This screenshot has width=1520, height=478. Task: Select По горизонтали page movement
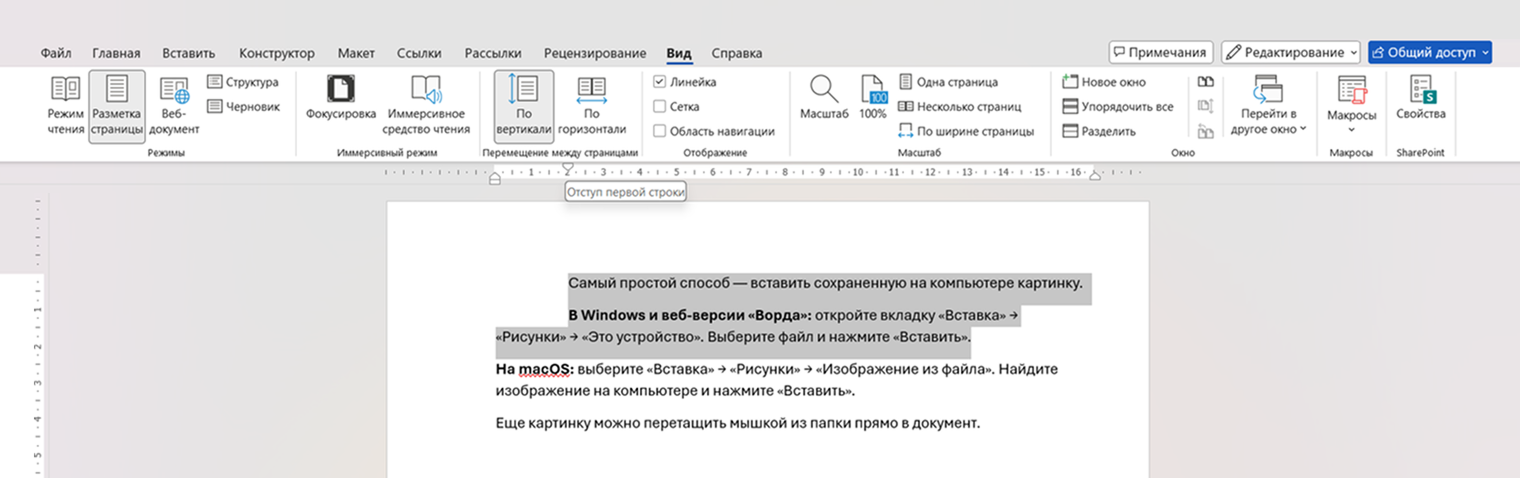click(x=591, y=106)
